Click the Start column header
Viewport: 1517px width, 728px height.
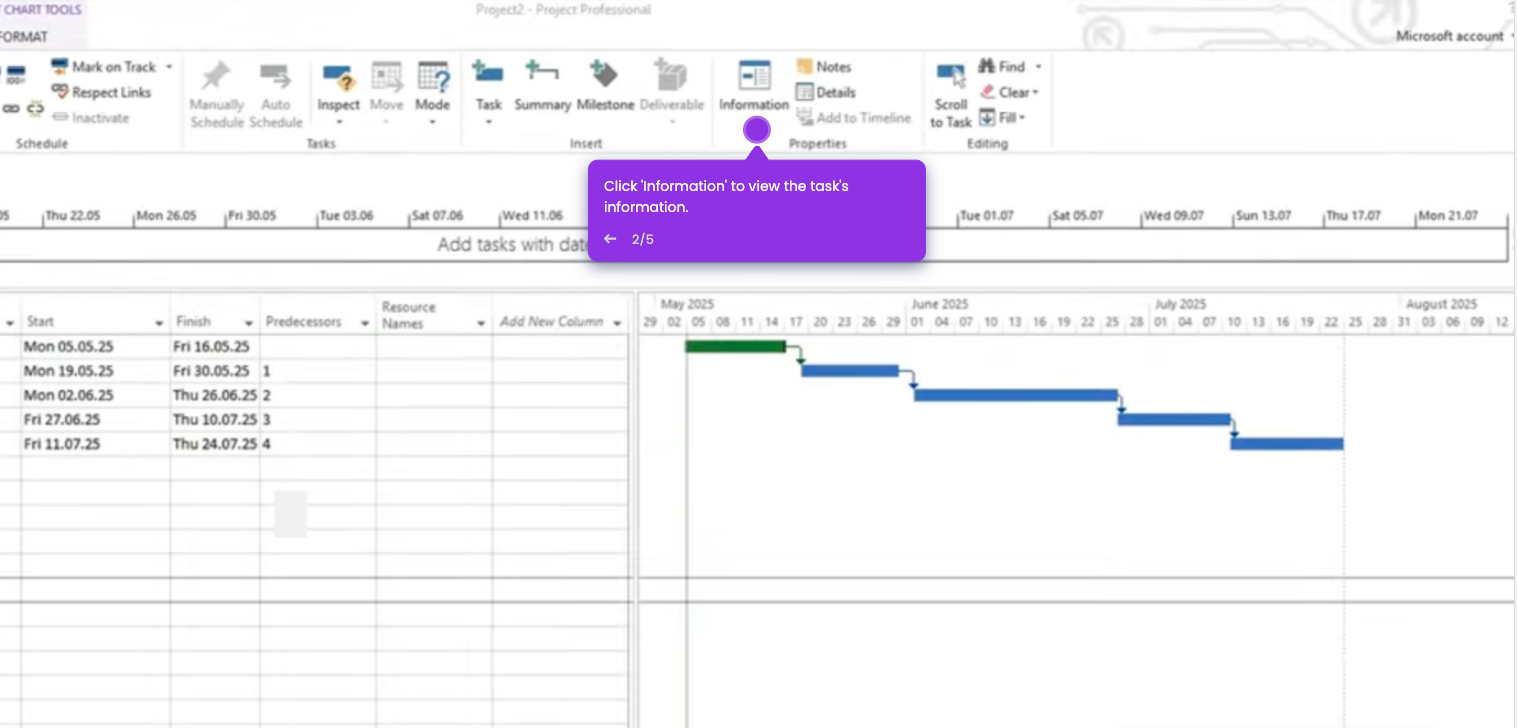click(95, 315)
